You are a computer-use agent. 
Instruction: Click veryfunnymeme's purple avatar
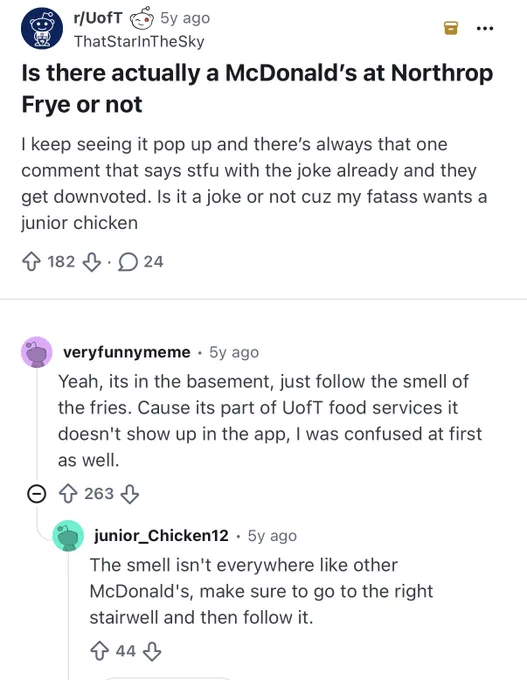pos(37,352)
